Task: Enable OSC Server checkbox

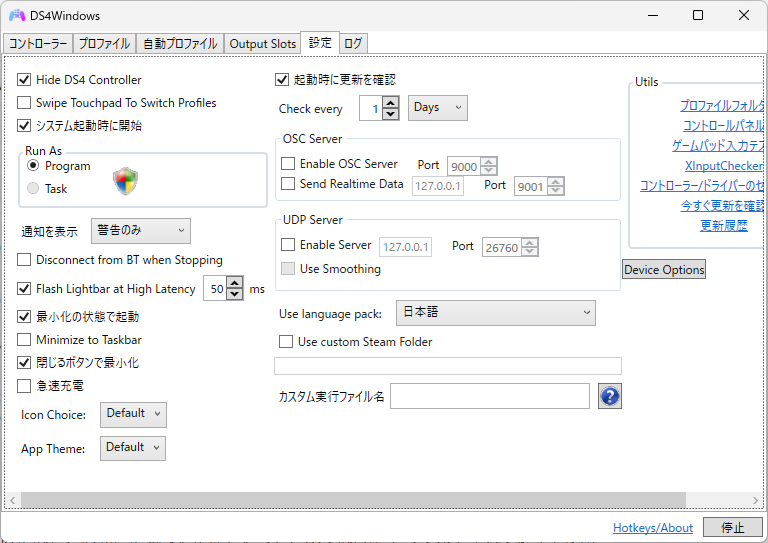Action: [x=288, y=163]
